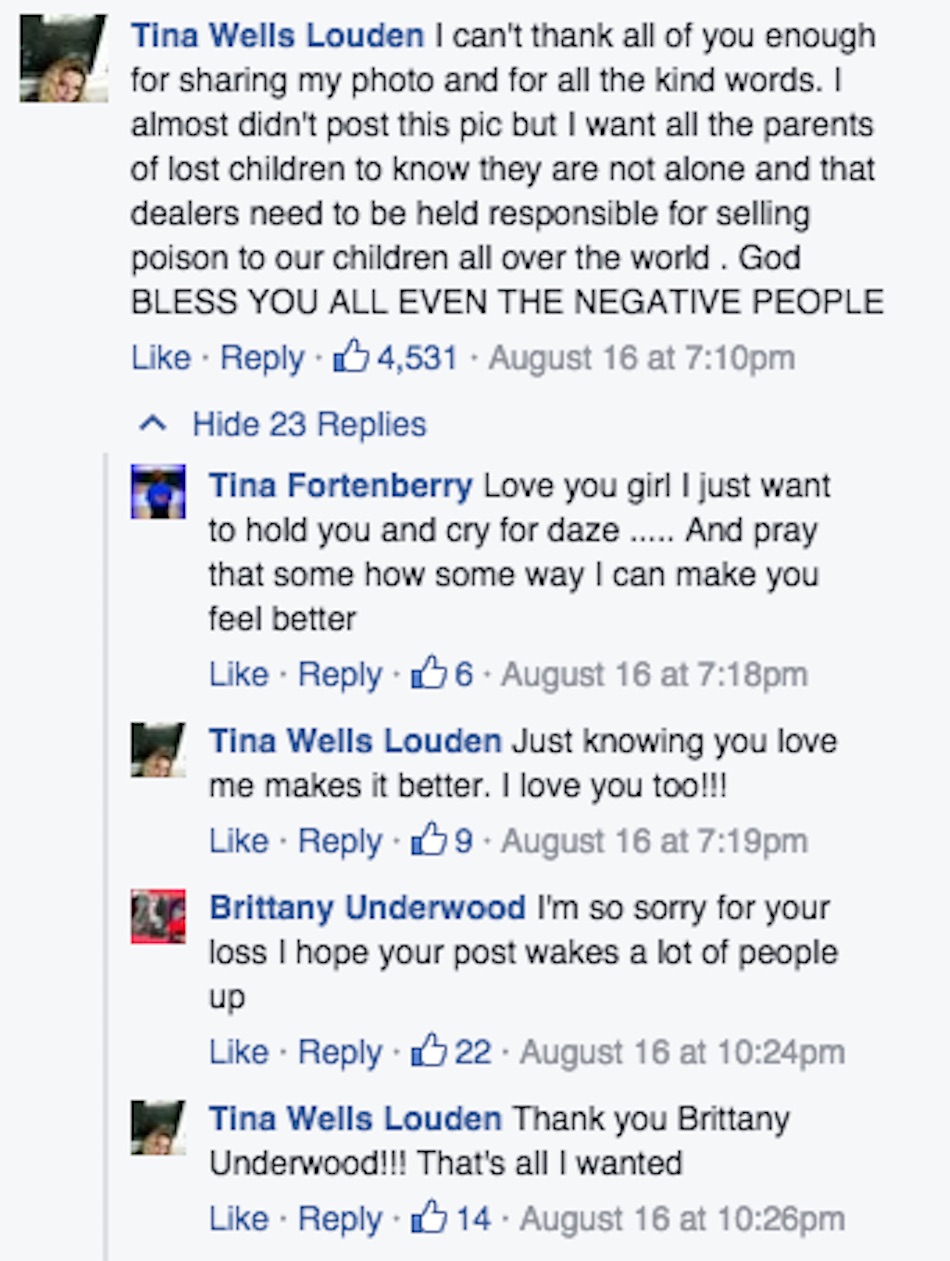
Task: Click thumbs-up icon with 14 likes
Action: [429, 1219]
